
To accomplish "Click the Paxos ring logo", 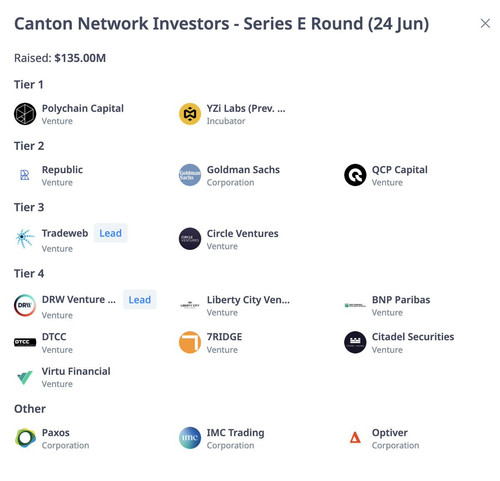I will click(x=25, y=438).
